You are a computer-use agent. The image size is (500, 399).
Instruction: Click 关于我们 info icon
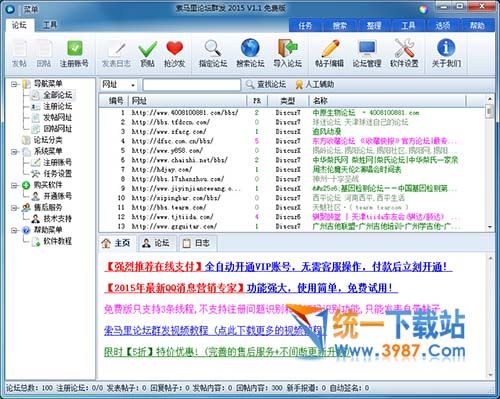[x=446, y=54]
